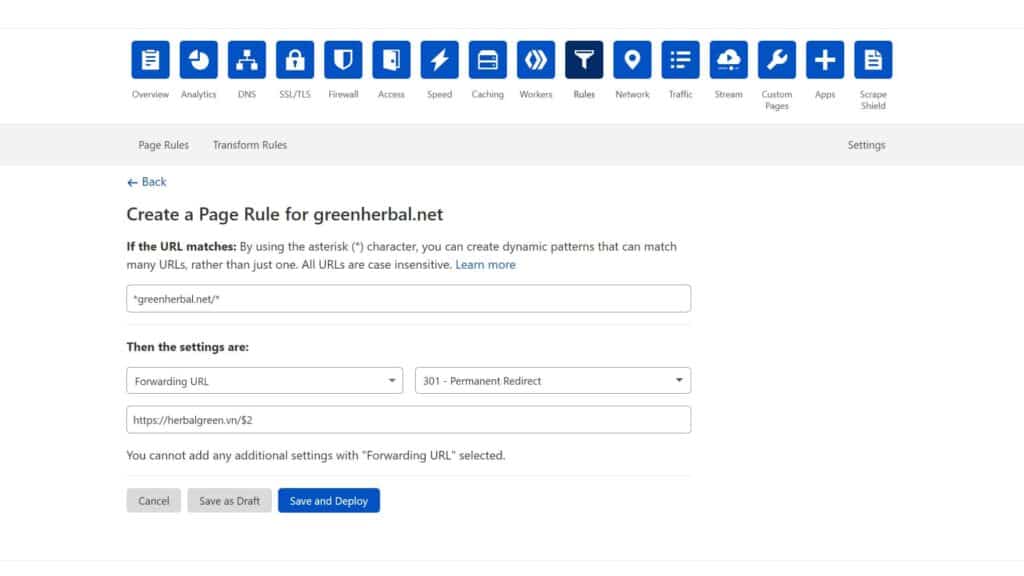Screen dimensions: 1024x576
Task: Open the Scrape Shield document icon
Action: [873, 60]
